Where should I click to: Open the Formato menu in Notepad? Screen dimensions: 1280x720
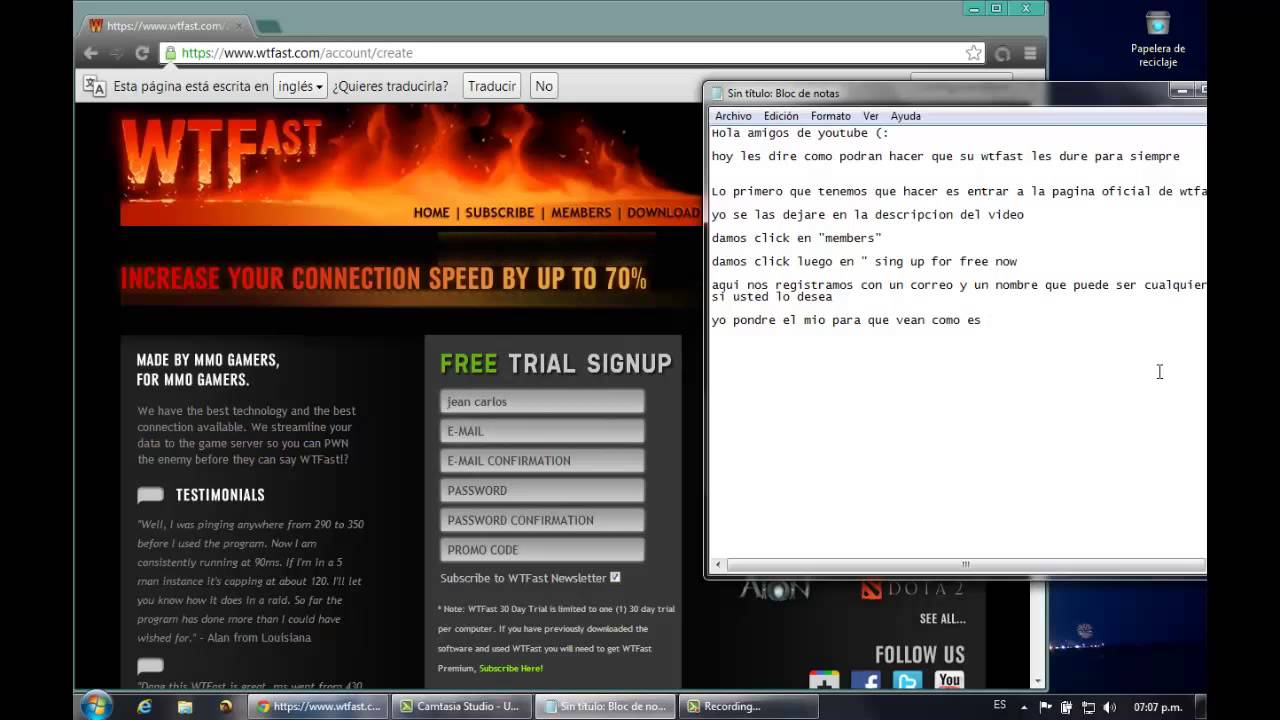[831, 116]
